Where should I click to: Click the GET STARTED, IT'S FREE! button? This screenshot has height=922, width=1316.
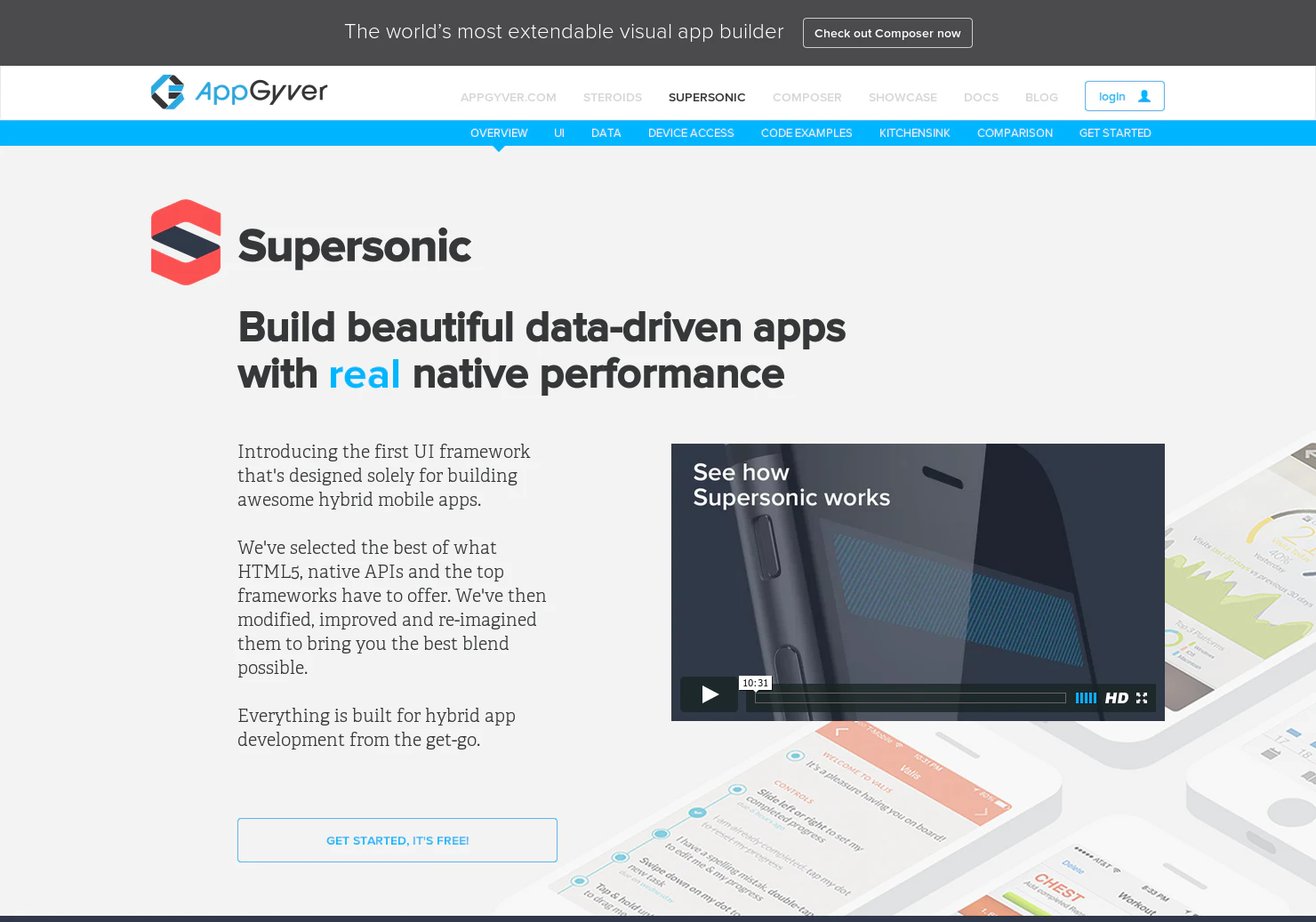click(397, 840)
